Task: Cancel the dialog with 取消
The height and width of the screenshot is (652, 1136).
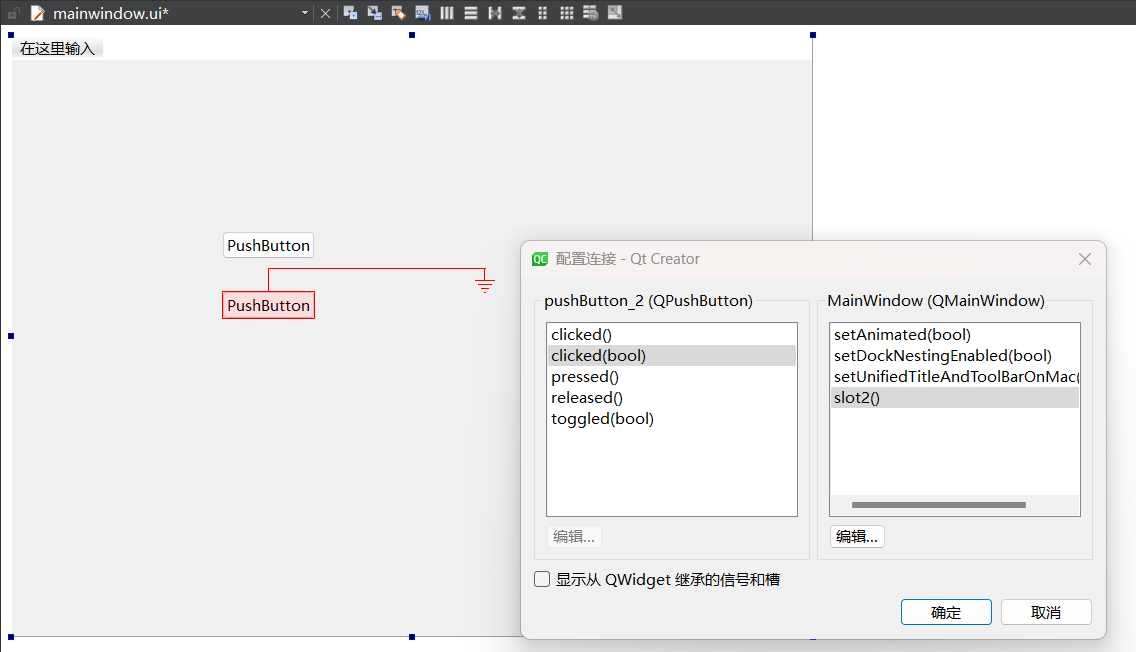Action: tap(1046, 612)
